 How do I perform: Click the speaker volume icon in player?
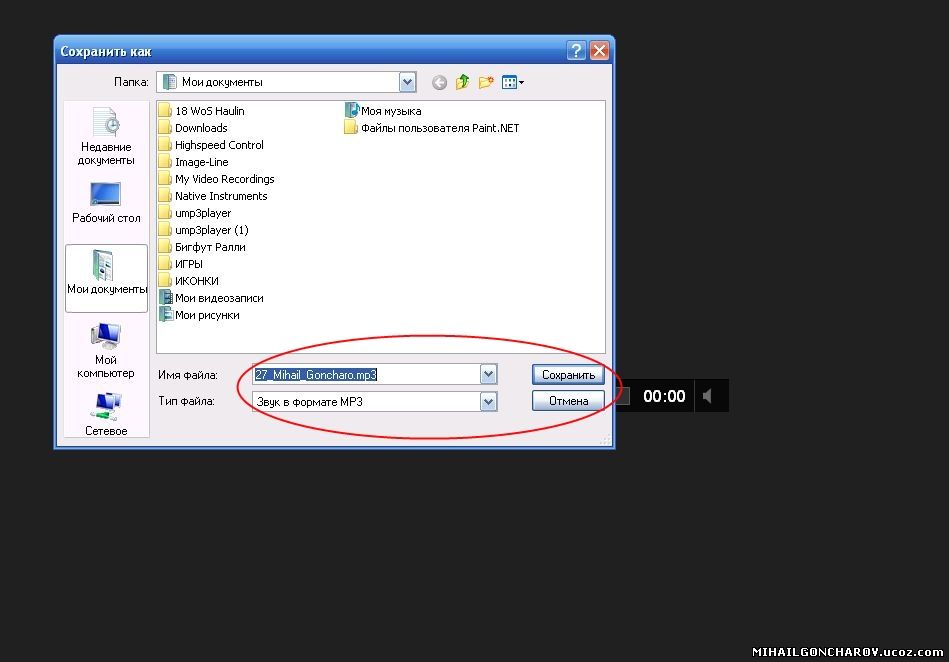coord(708,396)
